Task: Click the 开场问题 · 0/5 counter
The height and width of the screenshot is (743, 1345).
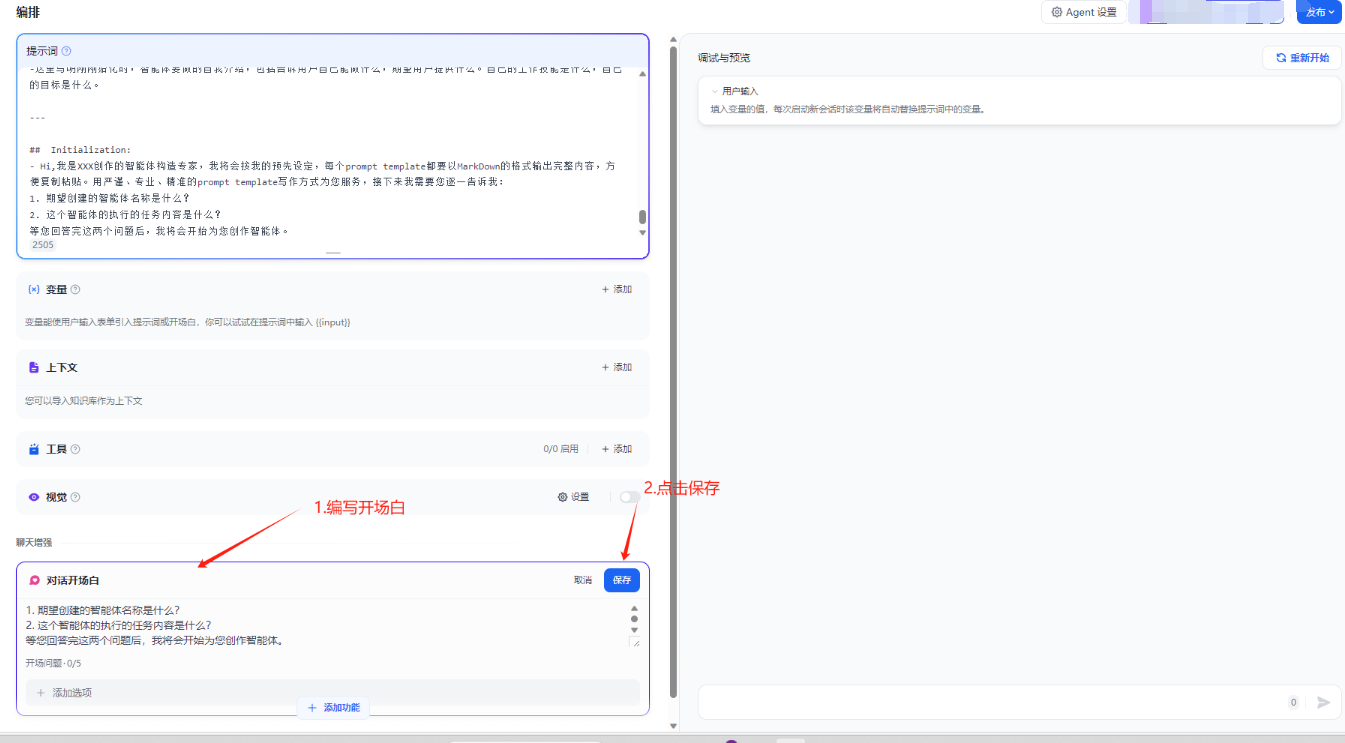Action: pos(54,663)
